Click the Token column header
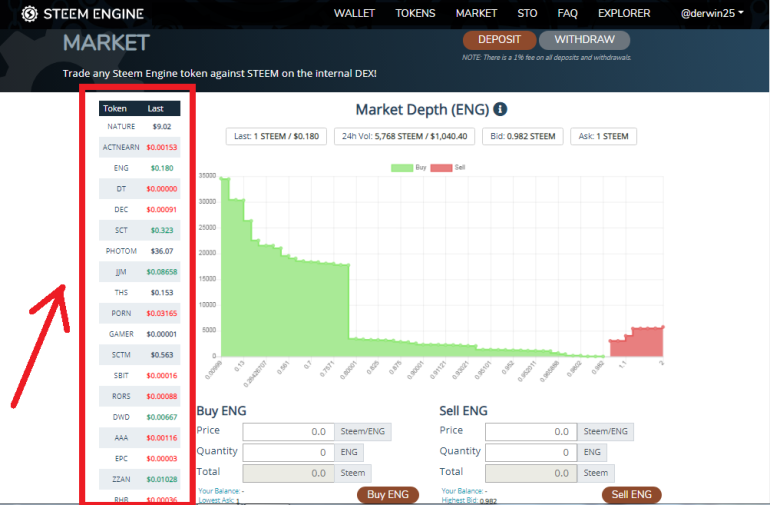The image size is (770, 505). pyautogui.click(x=115, y=109)
